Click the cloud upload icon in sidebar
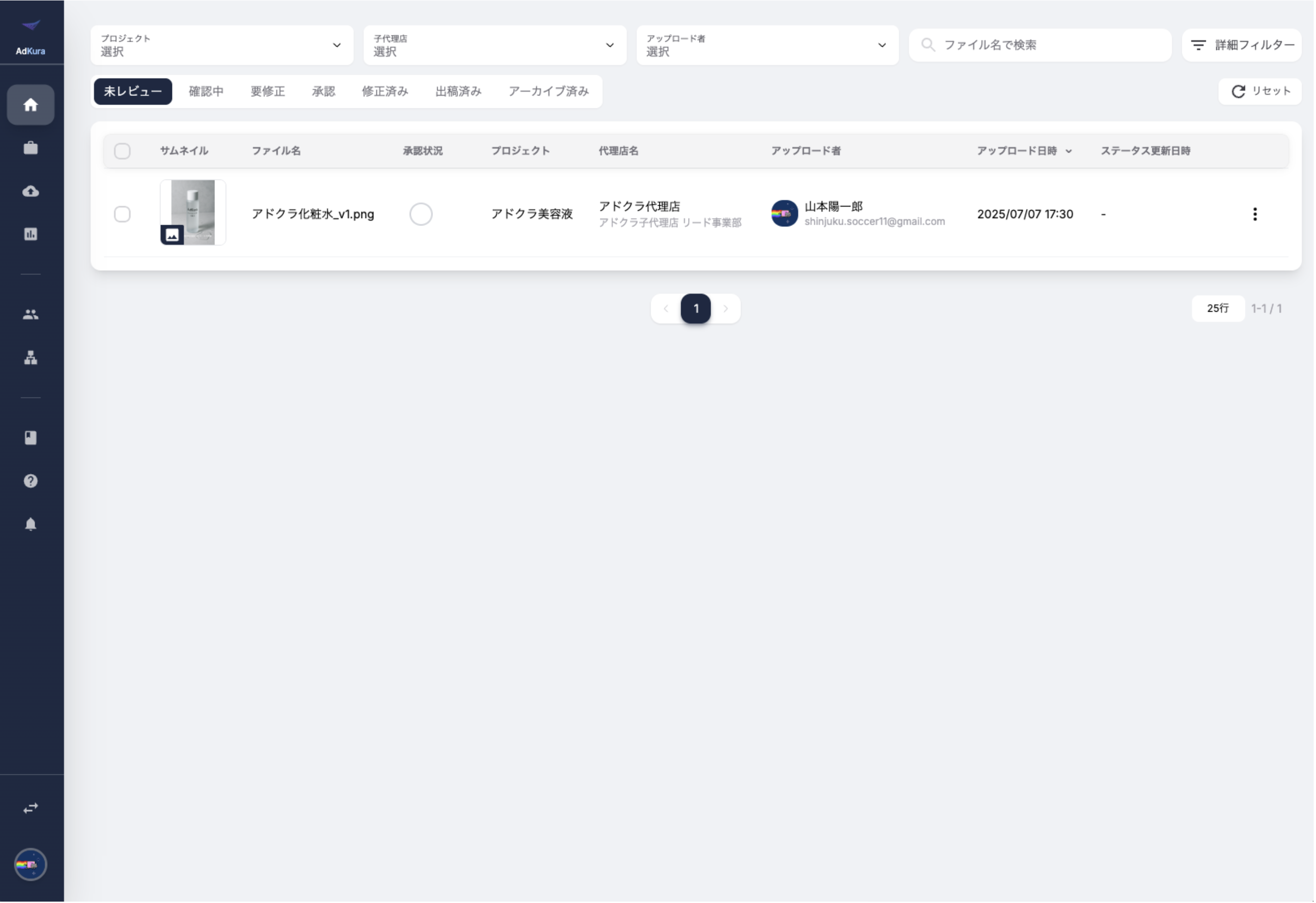This screenshot has width=1316, height=903. point(30,191)
